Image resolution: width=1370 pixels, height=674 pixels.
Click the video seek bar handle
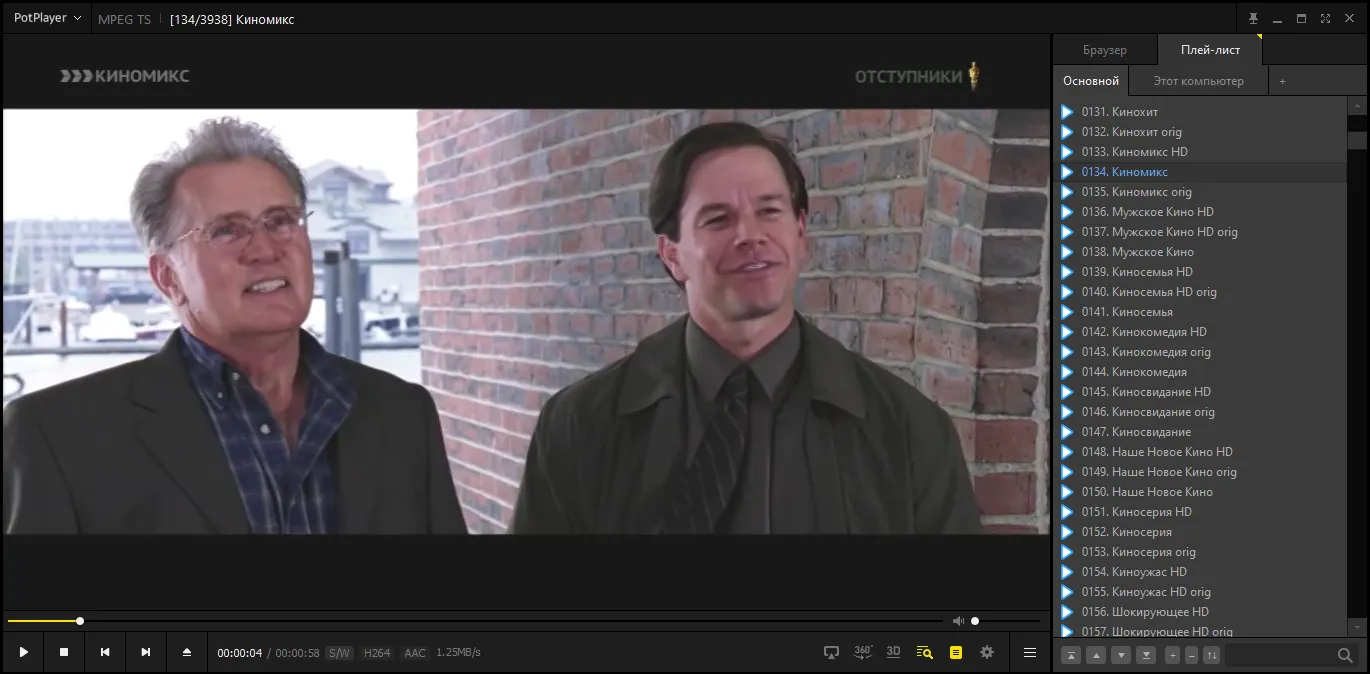pos(80,621)
